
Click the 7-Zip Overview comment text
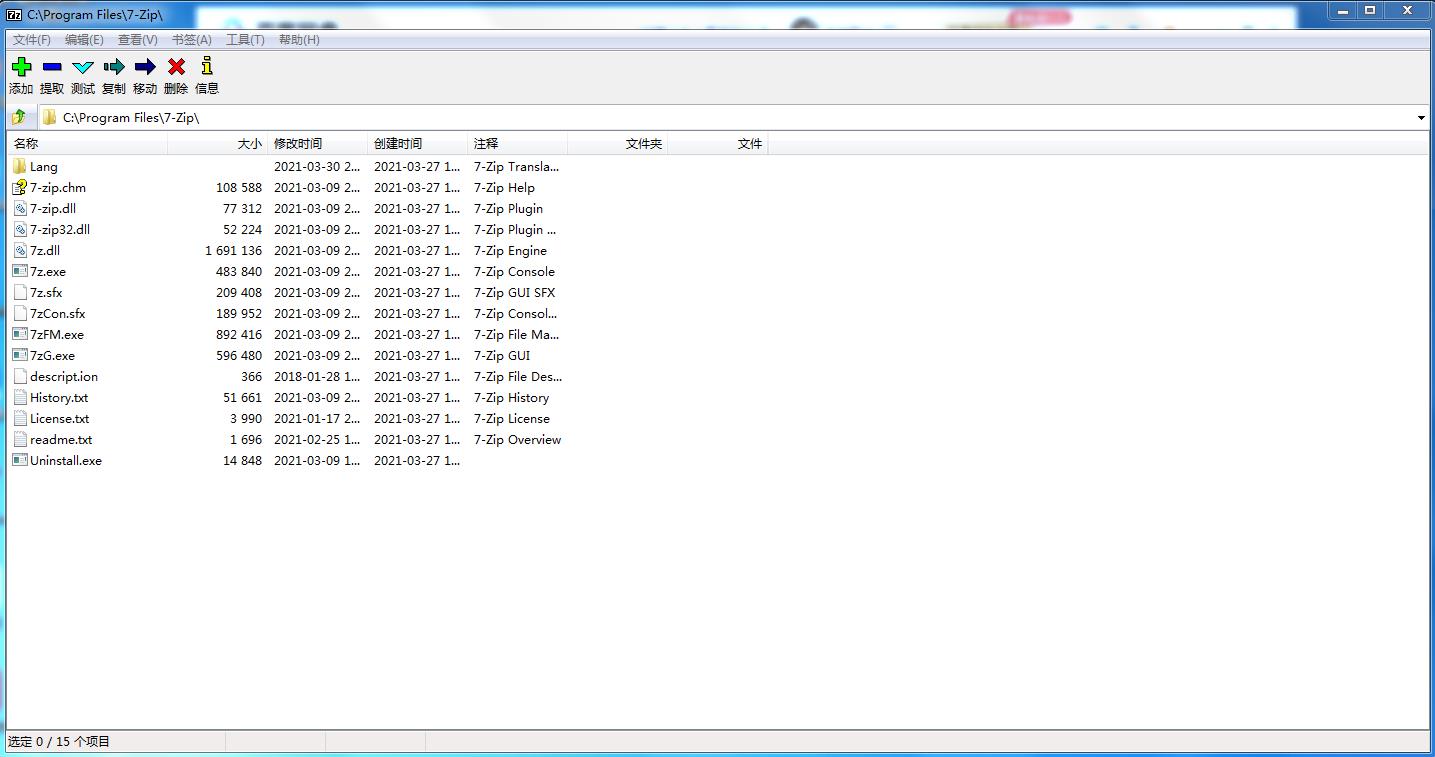click(x=517, y=440)
